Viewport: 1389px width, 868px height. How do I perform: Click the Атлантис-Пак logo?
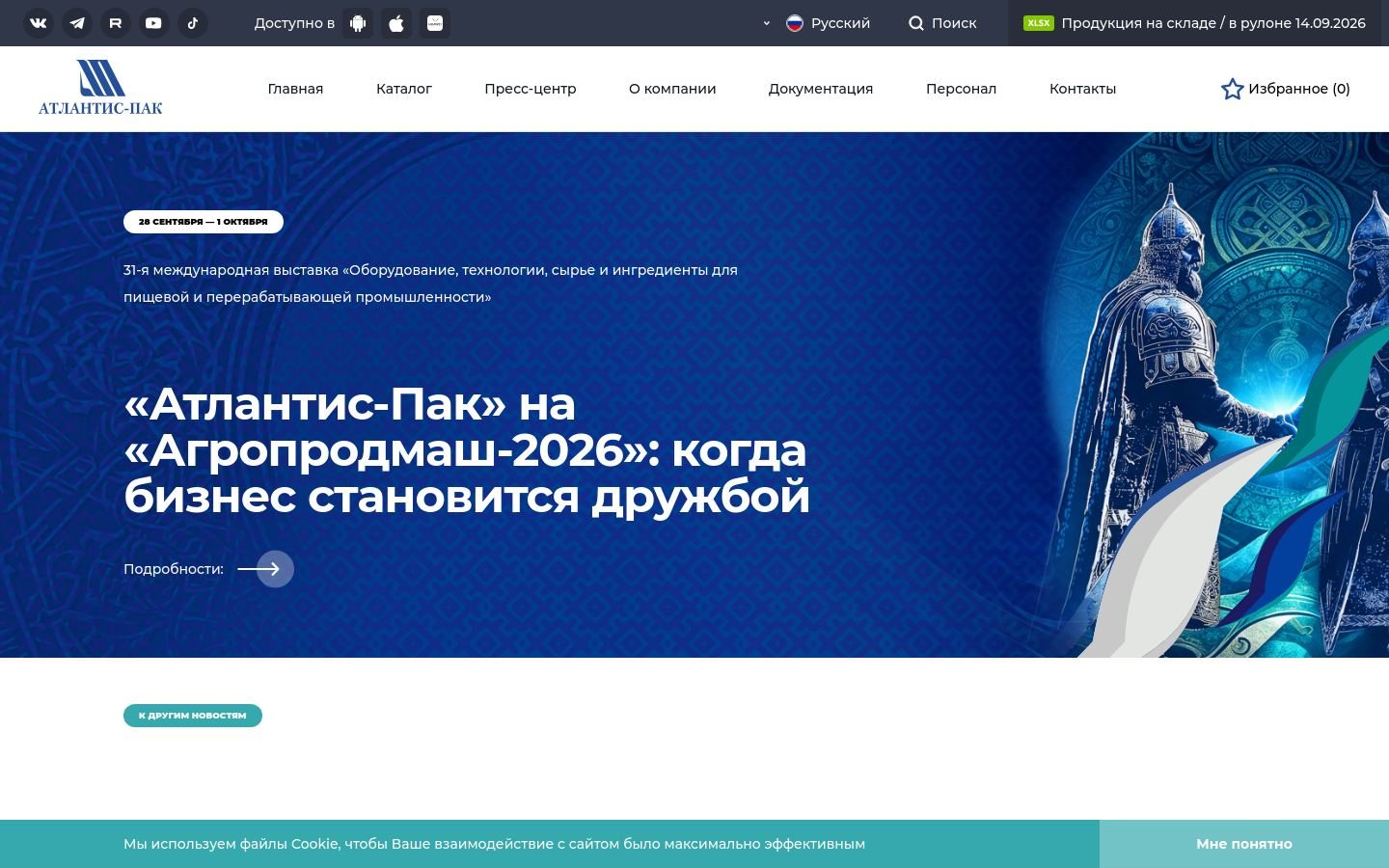[x=100, y=88]
